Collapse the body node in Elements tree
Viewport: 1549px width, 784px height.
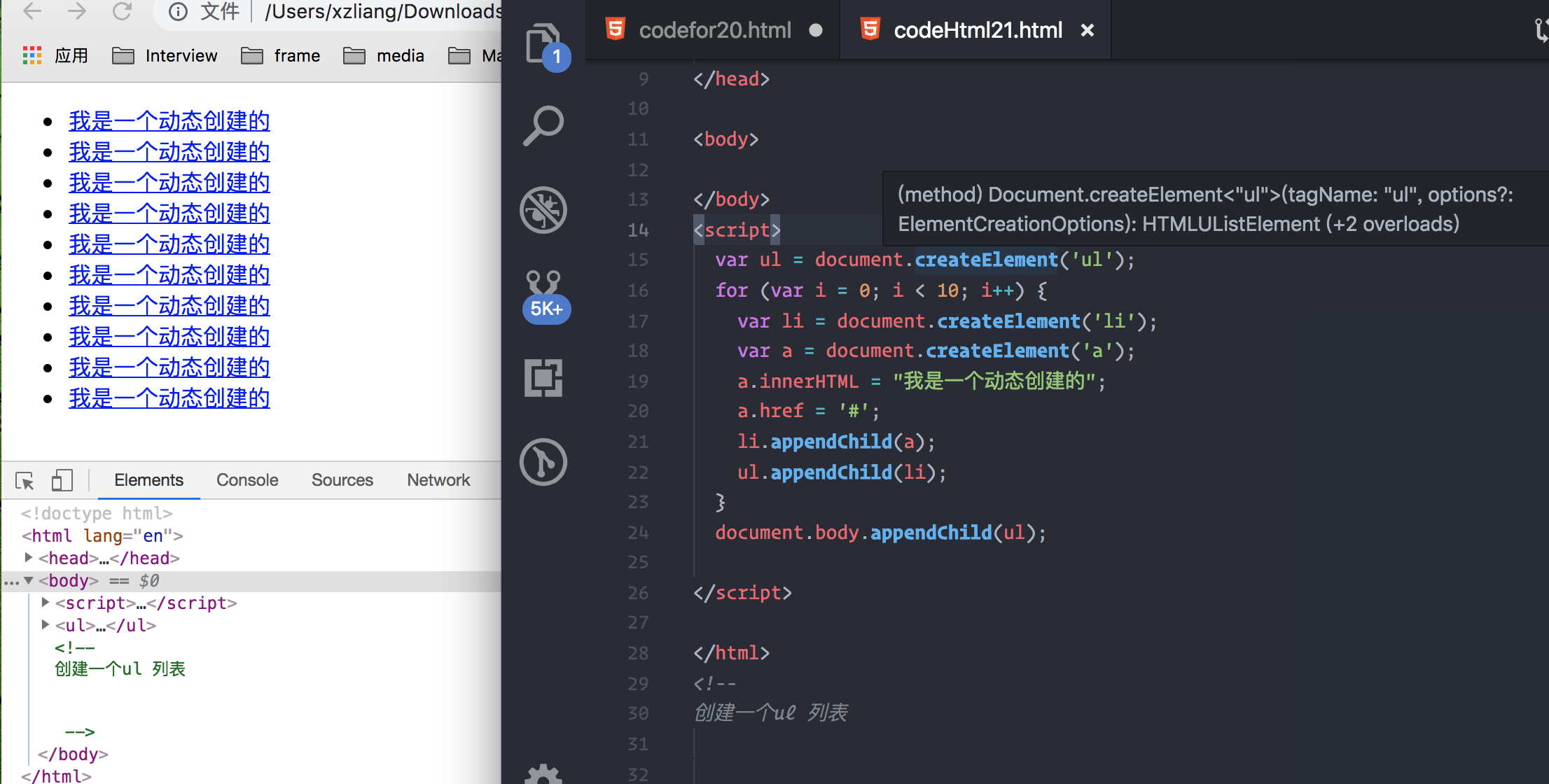(29, 580)
